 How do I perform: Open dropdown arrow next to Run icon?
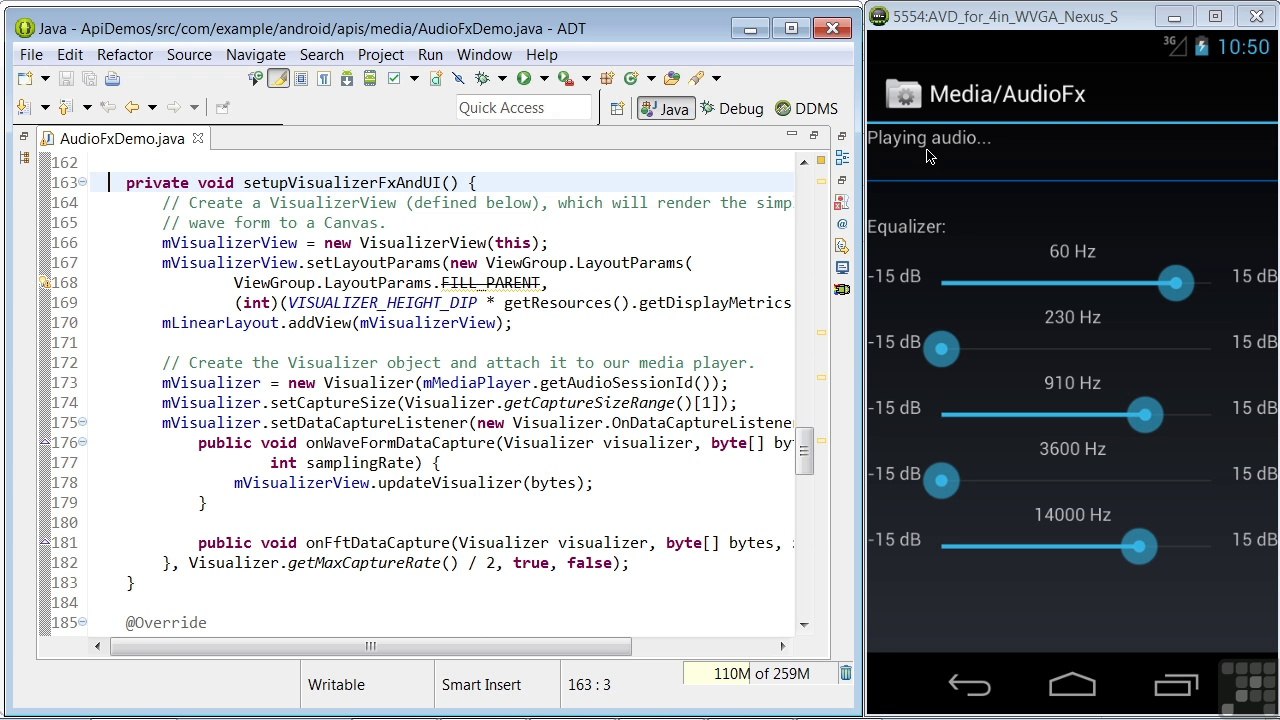[544, 78]
